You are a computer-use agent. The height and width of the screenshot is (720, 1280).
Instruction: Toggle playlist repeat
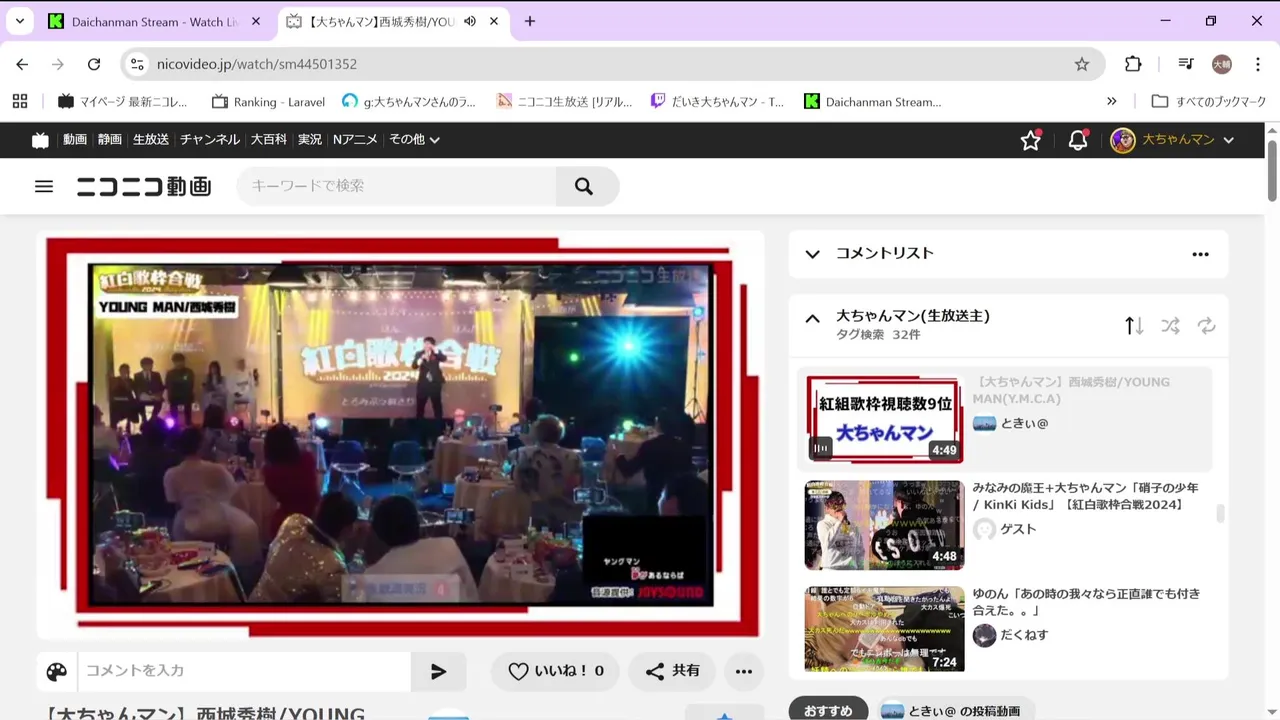(1206, 326)
